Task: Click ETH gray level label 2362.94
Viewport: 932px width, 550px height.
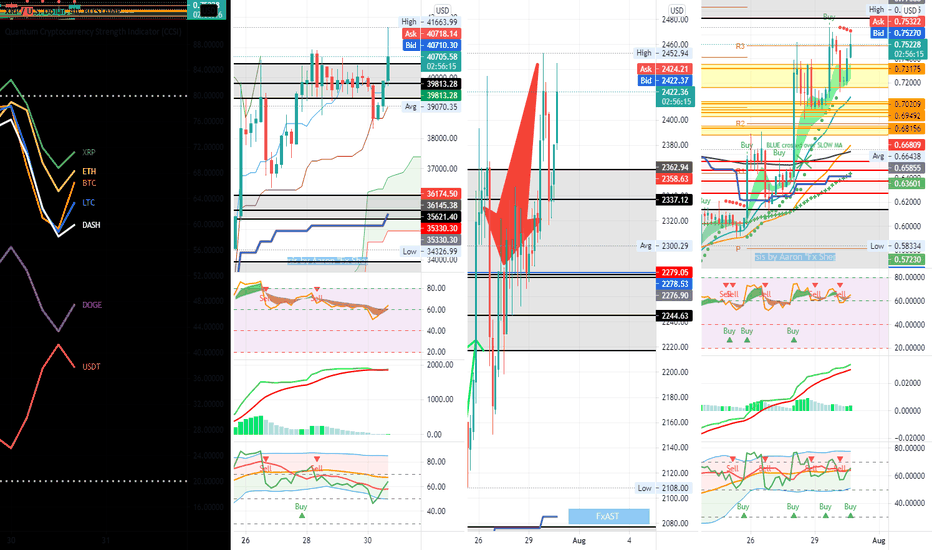Action: (674, 168)
